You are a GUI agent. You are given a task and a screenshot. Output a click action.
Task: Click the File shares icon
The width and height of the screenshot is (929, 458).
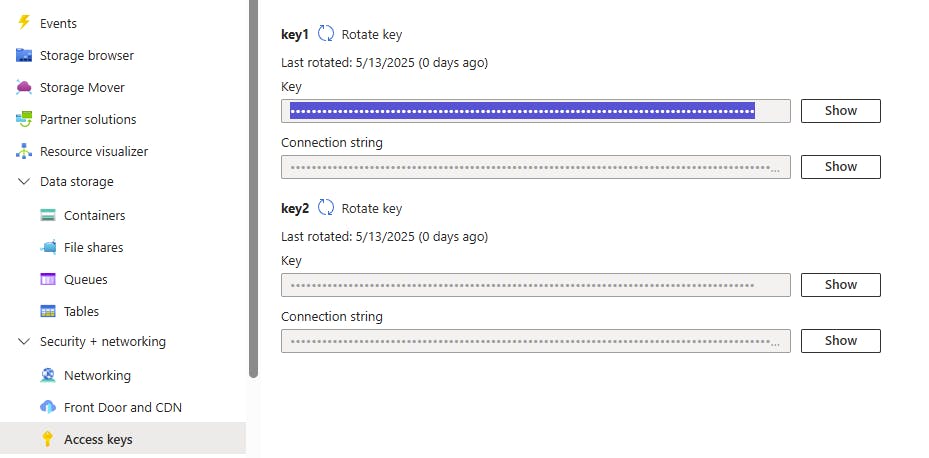(48, 247)
